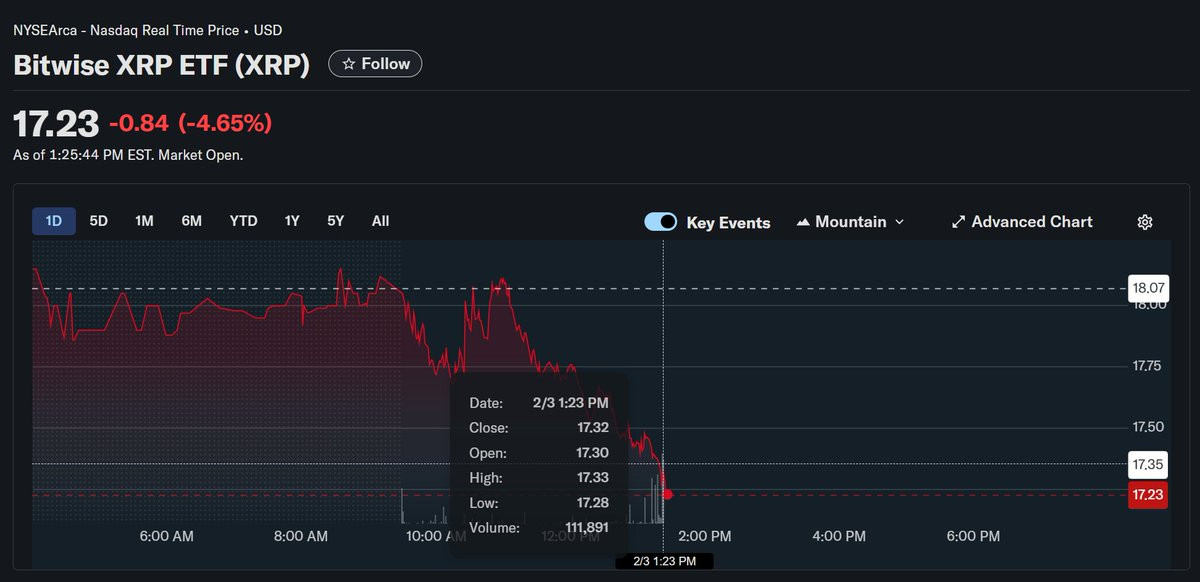
Task: Open the Advanced Chart view
Action: (1022, 222)
